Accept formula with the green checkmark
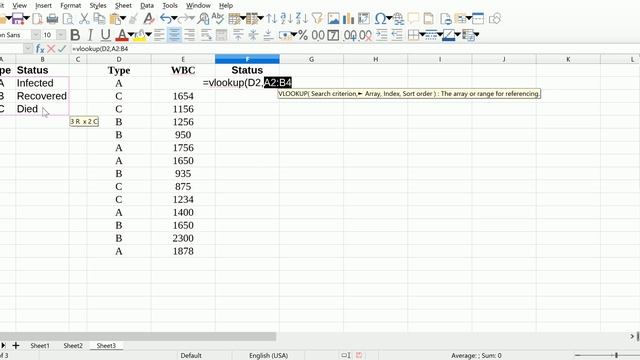This screenshot has width=640, height=360. point(62,49)
